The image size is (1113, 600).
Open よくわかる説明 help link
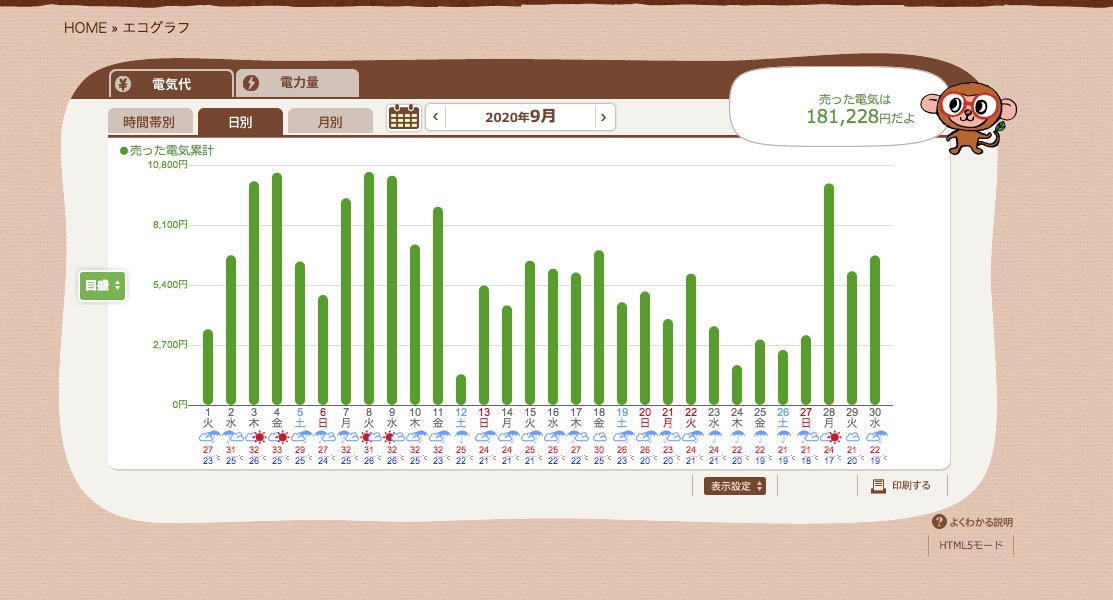click(x=972, y=522)
